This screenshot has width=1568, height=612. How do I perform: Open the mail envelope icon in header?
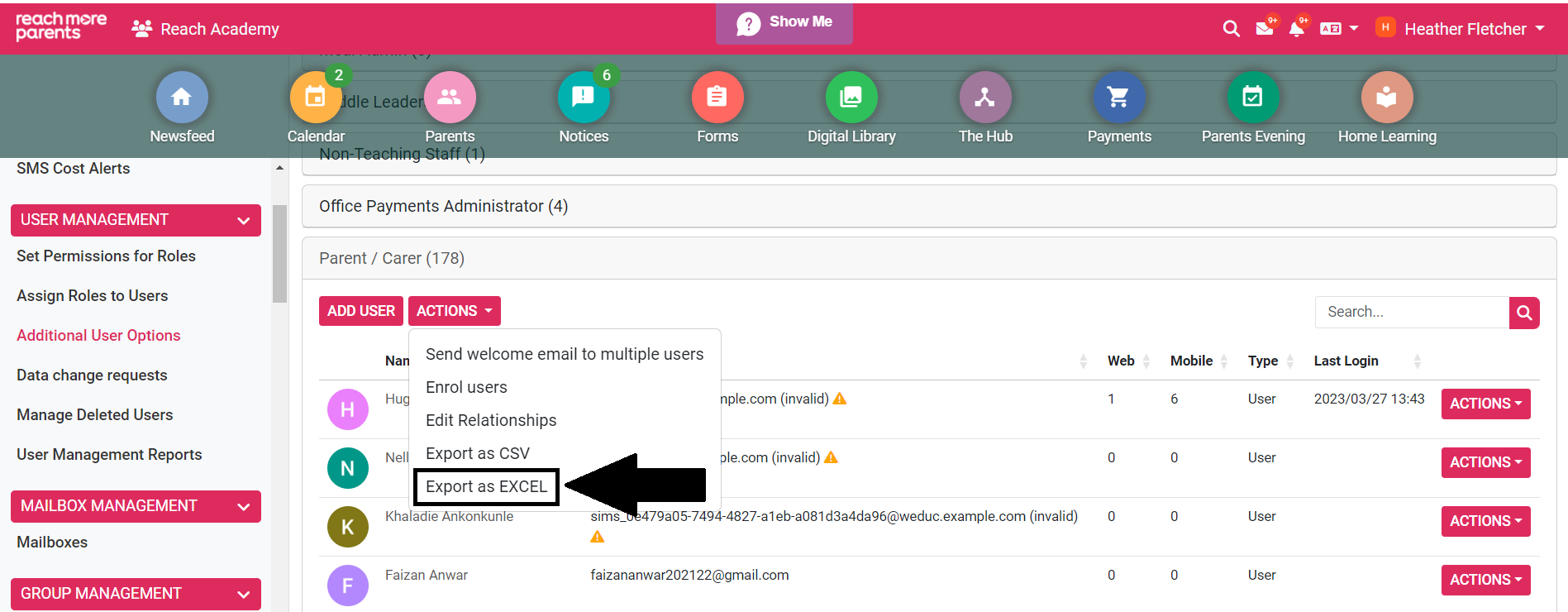click(1264, 29)
